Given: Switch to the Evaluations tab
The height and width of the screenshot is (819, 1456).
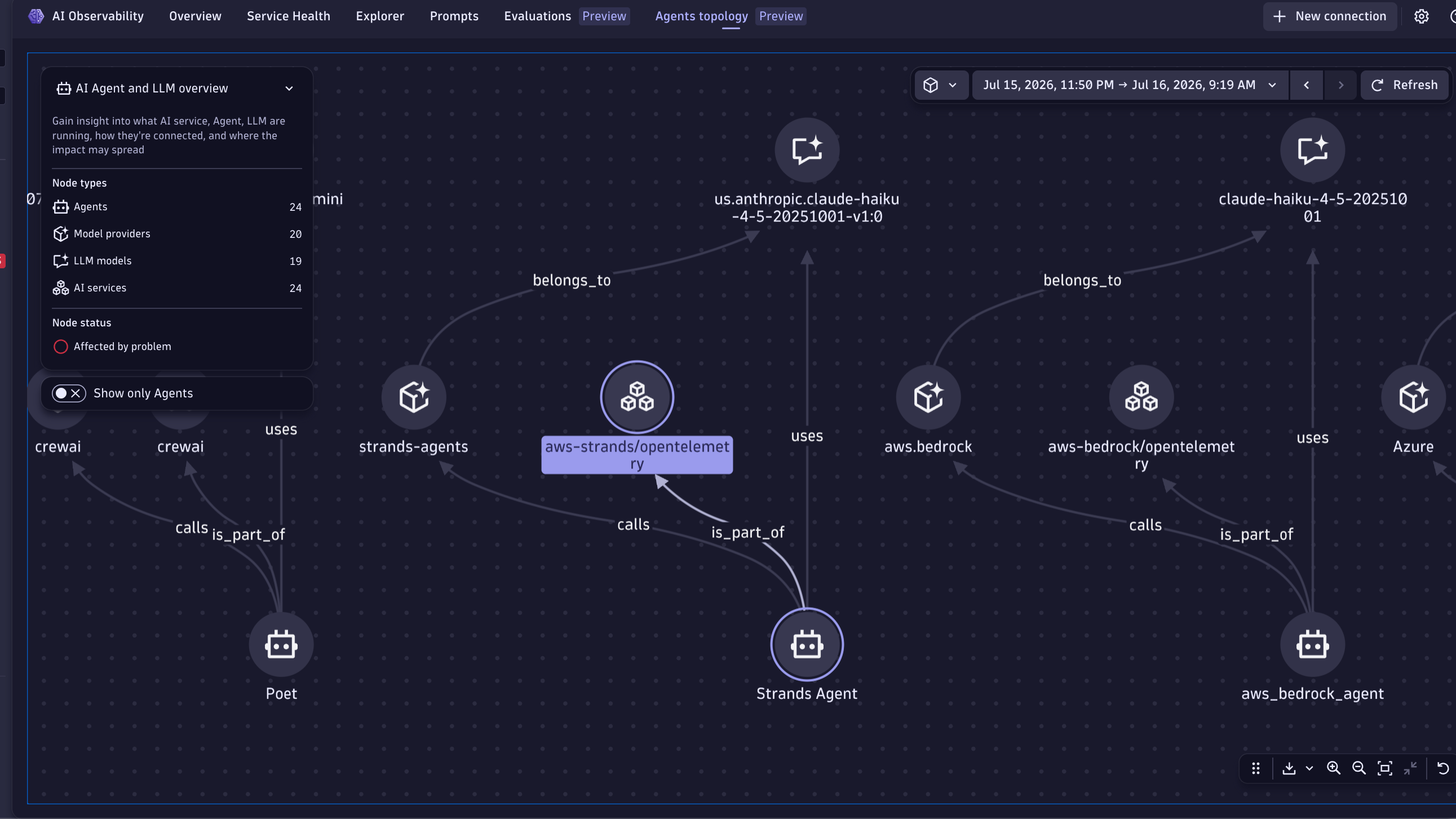Looking at the screenshot, I should coord(537,16).
